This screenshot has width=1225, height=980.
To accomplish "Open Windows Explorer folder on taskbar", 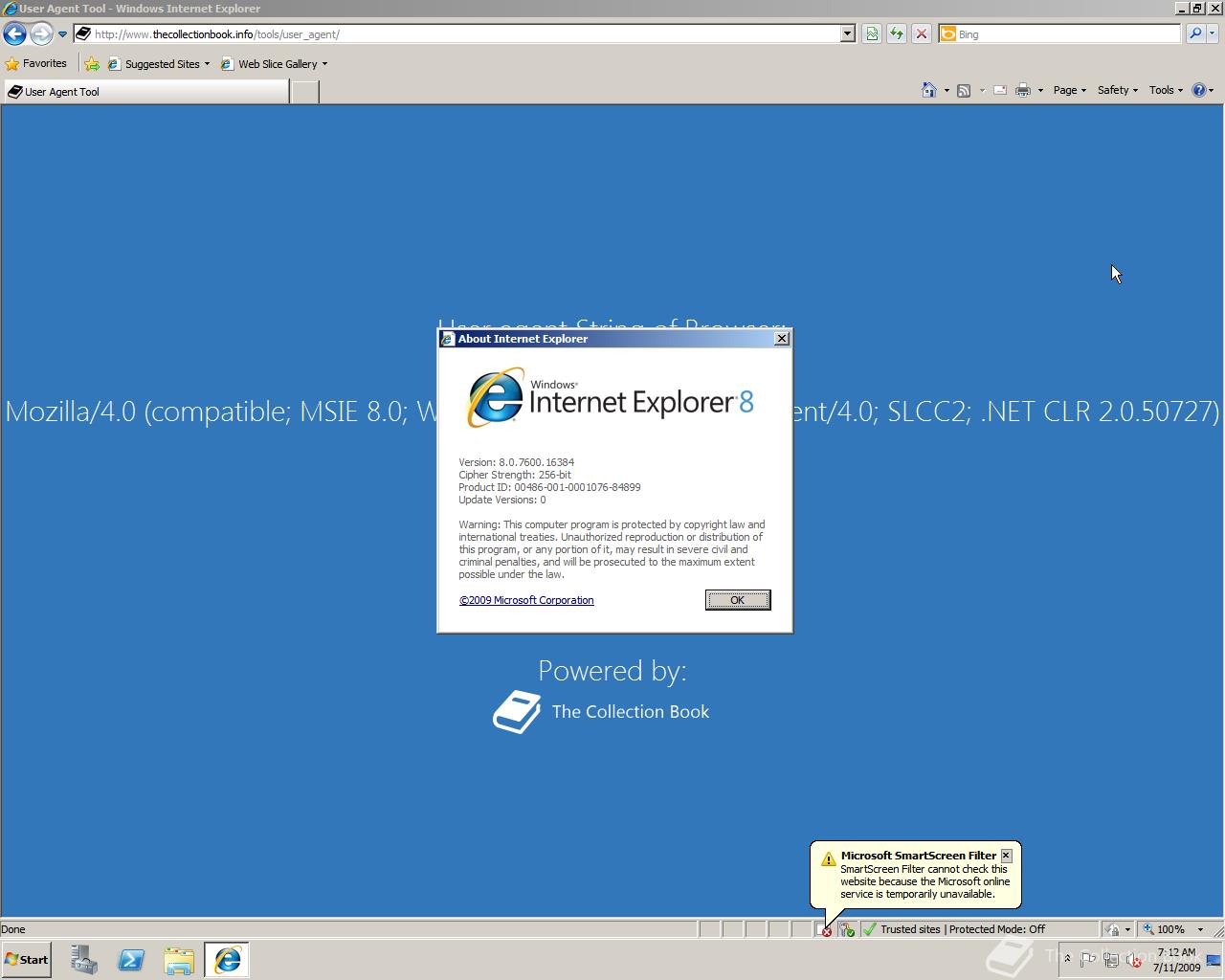I will pos(179,960).
